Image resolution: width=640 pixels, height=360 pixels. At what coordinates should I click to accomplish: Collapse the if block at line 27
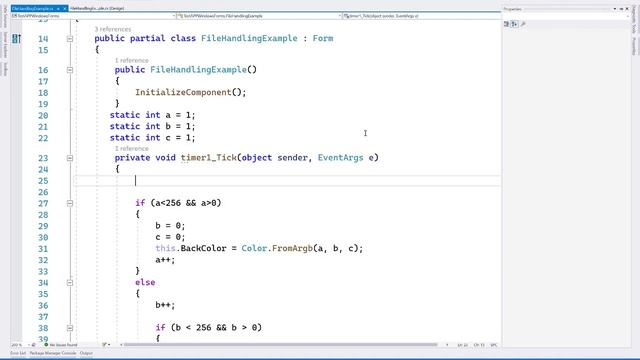(70, 203)
